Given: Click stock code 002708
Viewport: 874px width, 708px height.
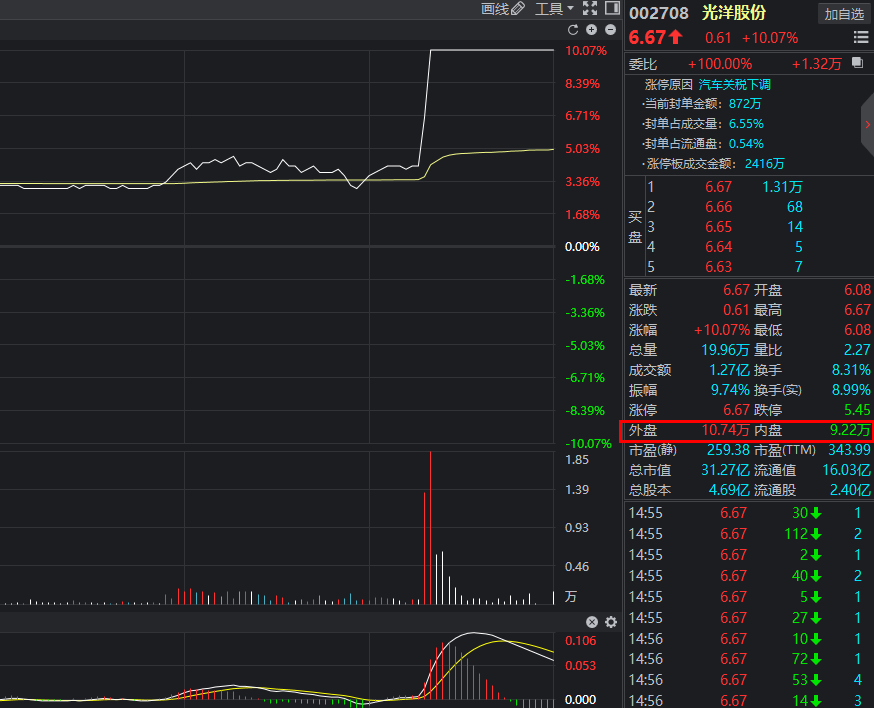Looking at the screenshot, I should 658,13.
